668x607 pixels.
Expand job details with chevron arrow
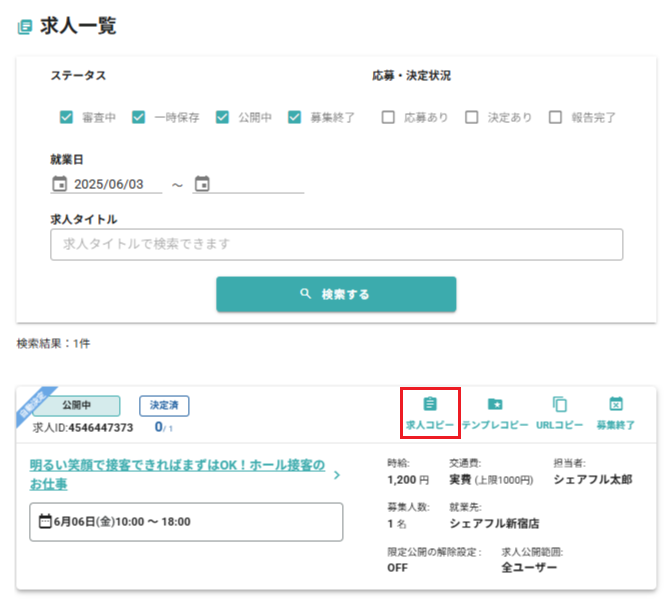click(337, 475)
